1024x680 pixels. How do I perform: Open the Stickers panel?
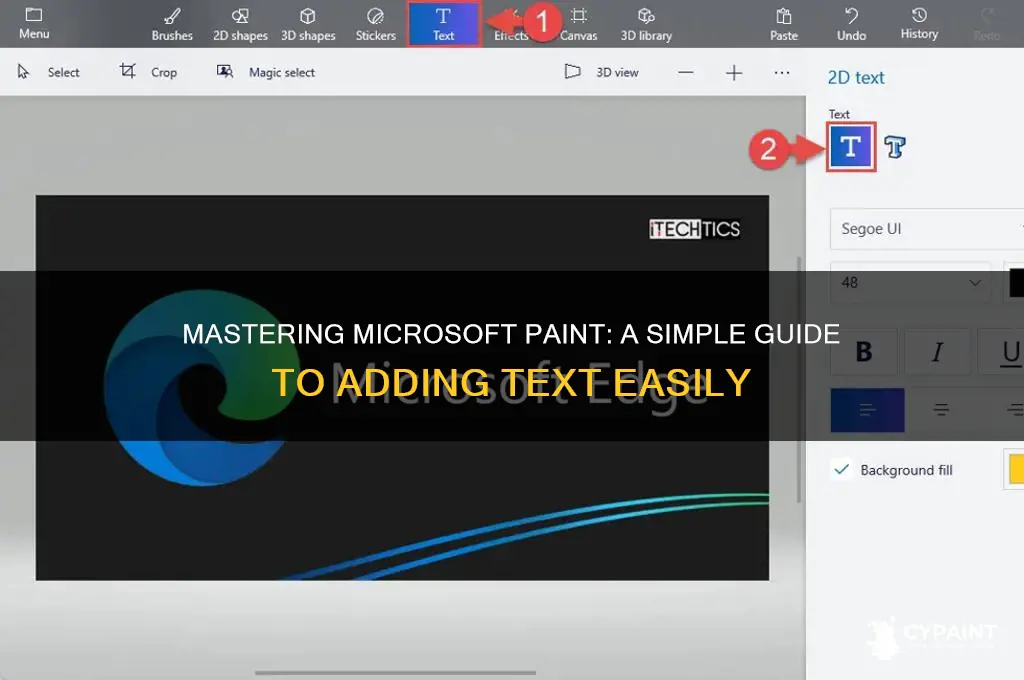(376, 24)
